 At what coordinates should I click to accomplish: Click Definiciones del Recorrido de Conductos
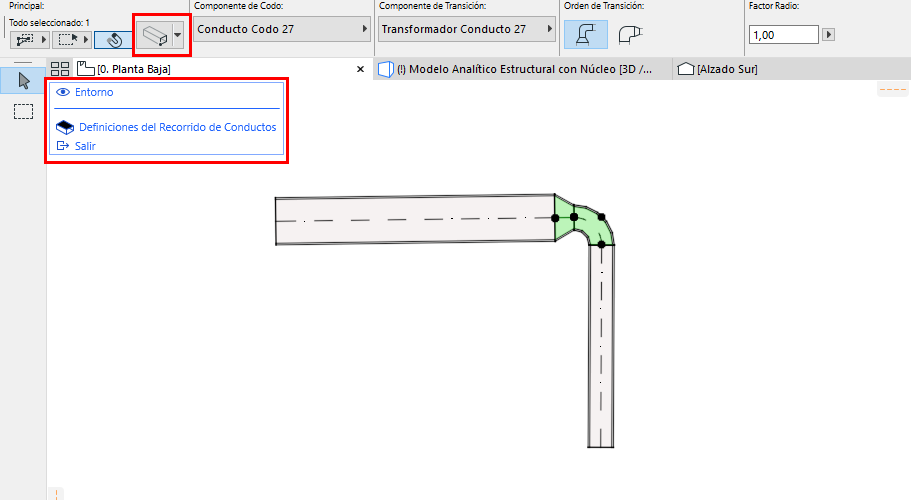(x=178, y=127)
